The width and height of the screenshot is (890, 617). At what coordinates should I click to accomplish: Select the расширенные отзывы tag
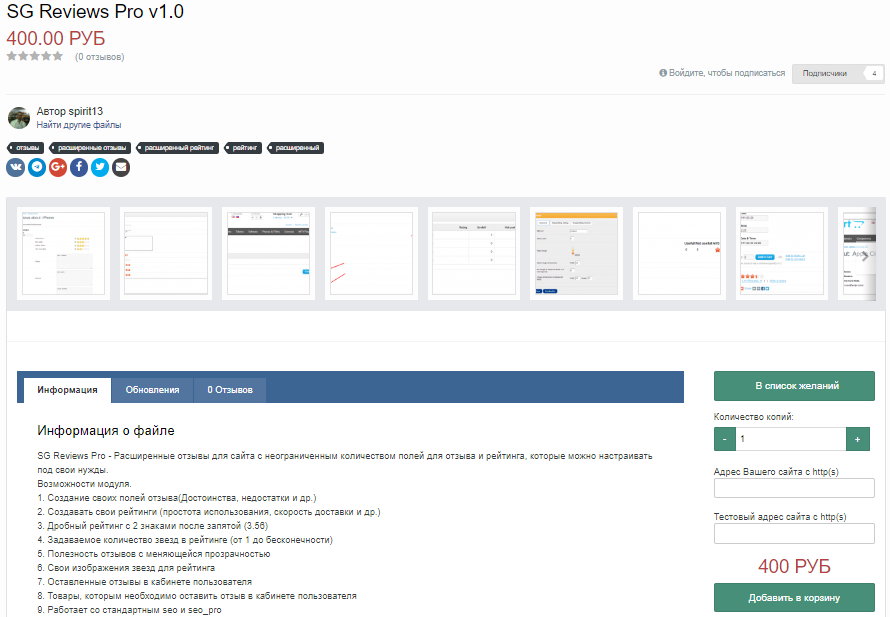(90, 148)
